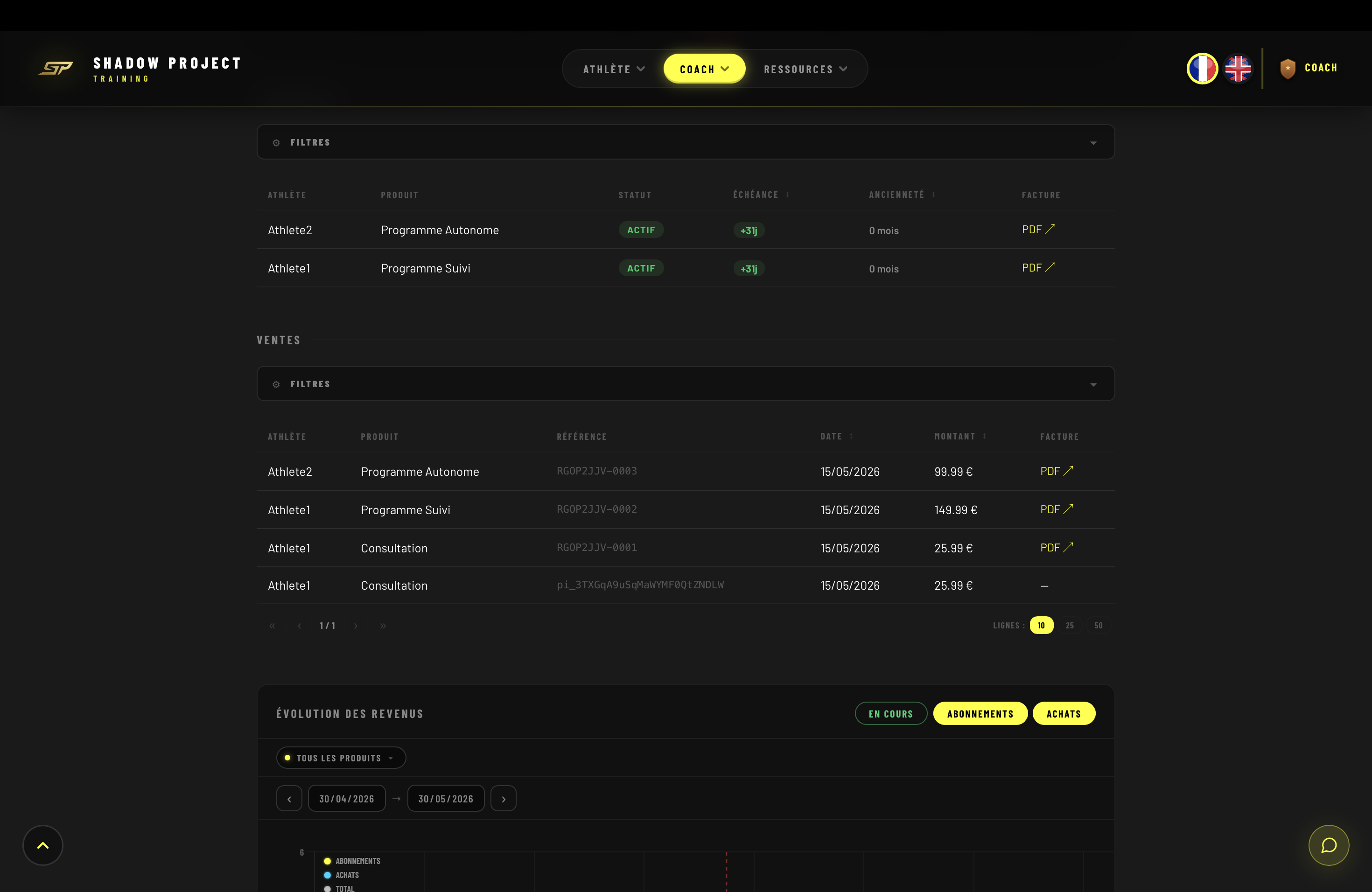Click the Shadow Project Training title

[x=167, y=69]
